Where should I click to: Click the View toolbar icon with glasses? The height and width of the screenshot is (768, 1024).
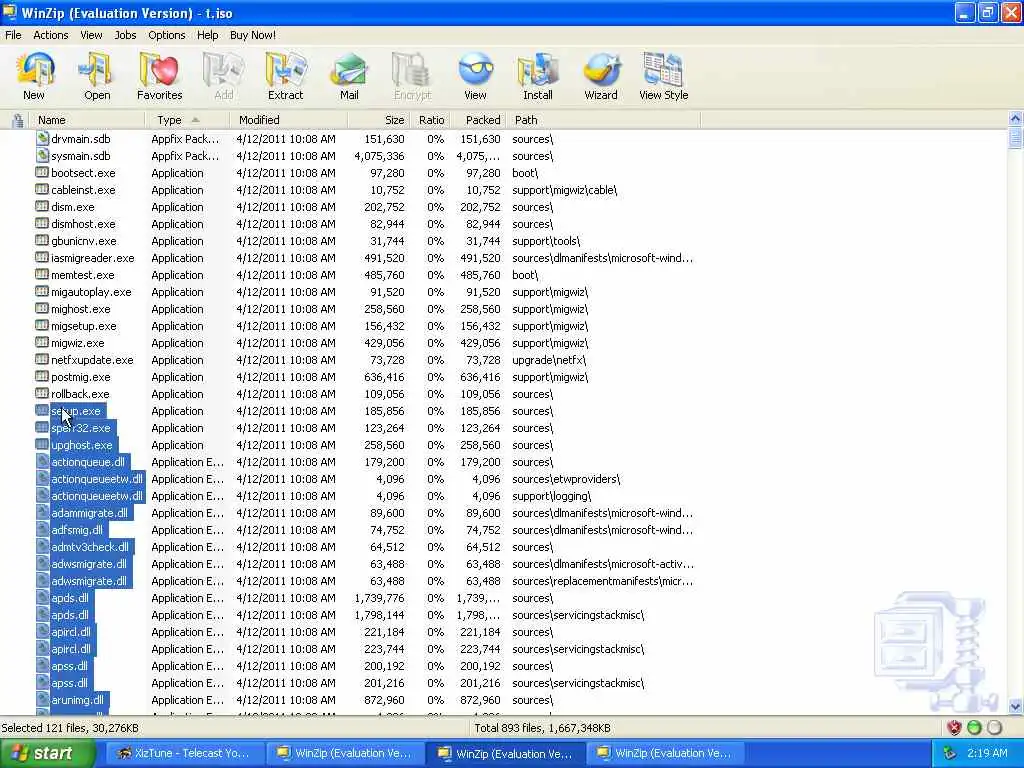tap(475, 69)
